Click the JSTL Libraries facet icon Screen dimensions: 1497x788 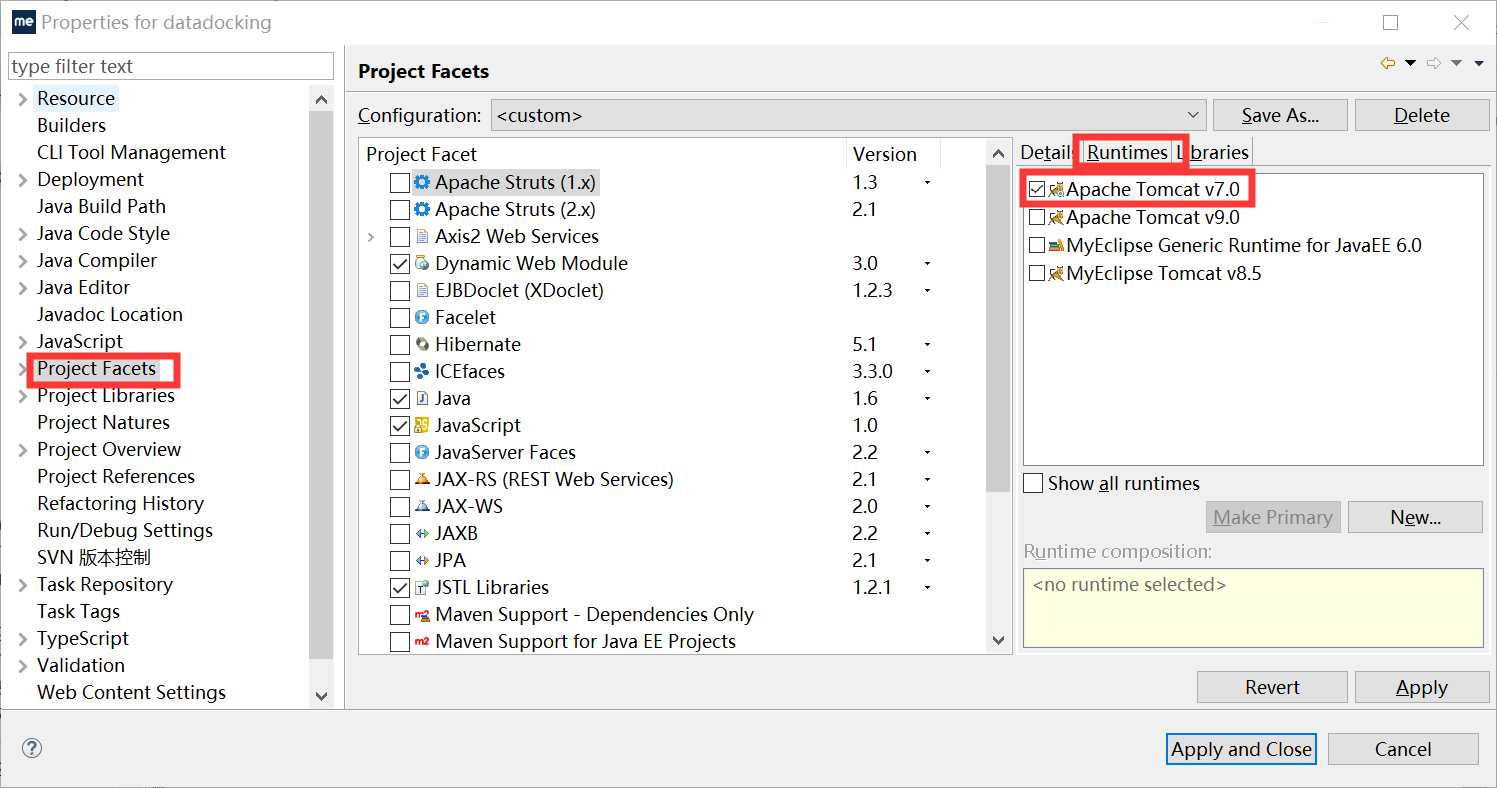click(422, 587)
